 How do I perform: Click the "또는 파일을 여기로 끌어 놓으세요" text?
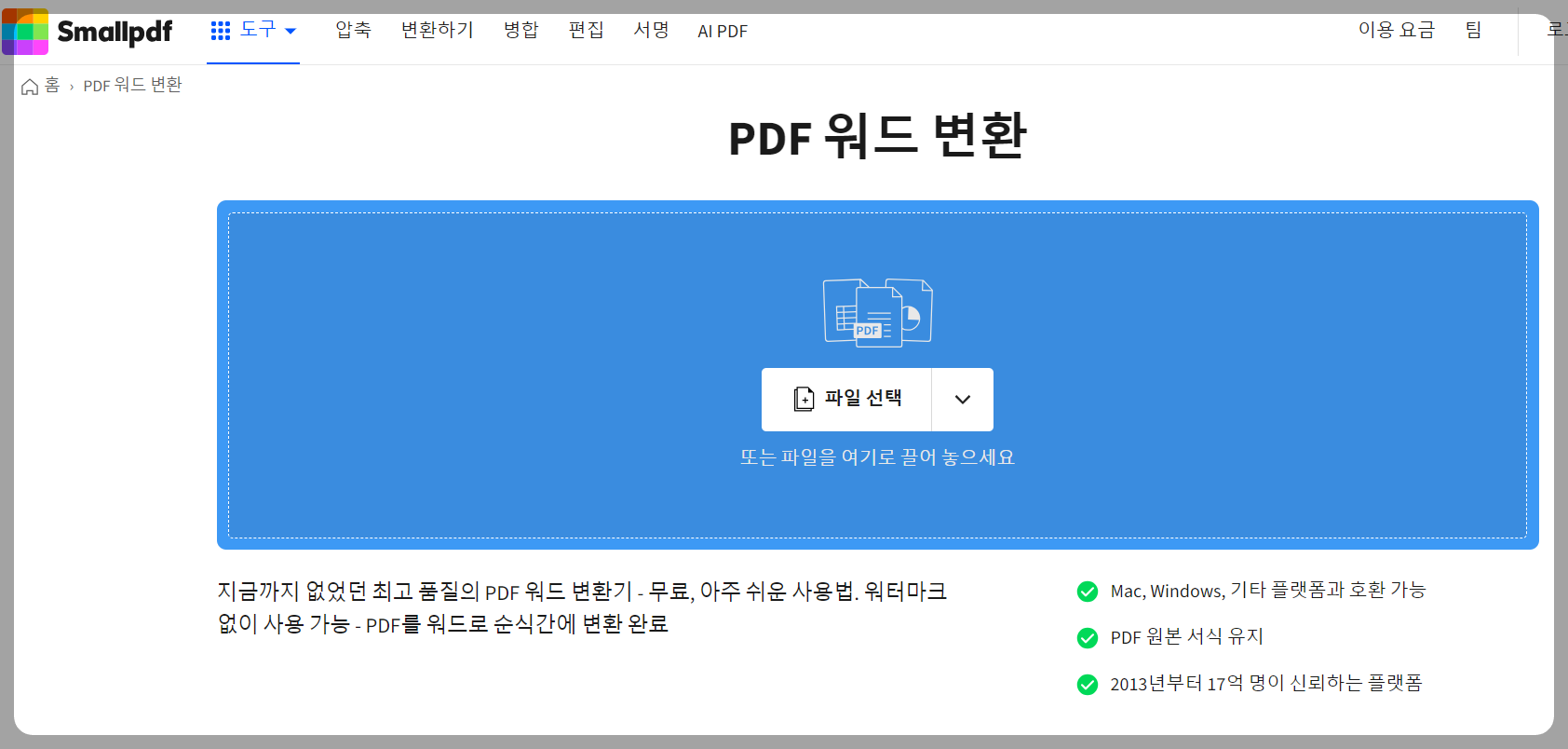point(877,457)
